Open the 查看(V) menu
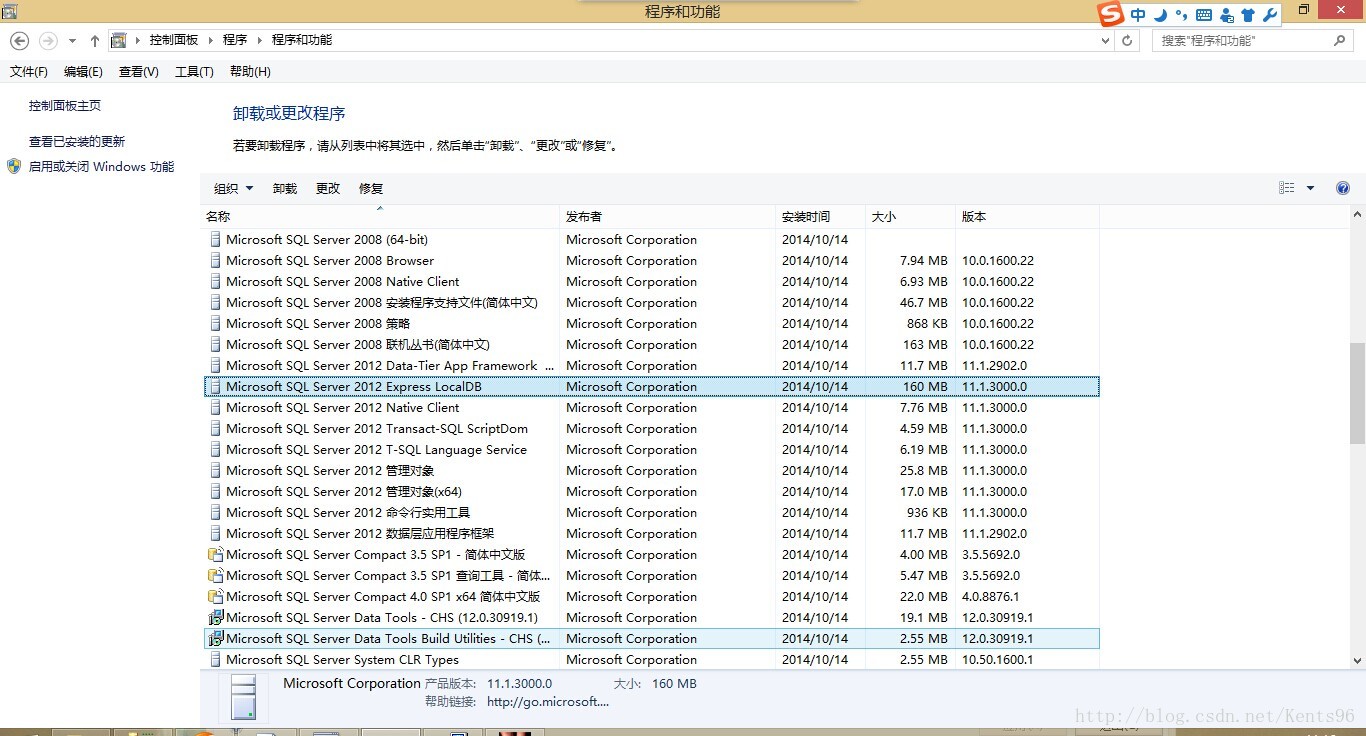 click(x=139, y=72)
